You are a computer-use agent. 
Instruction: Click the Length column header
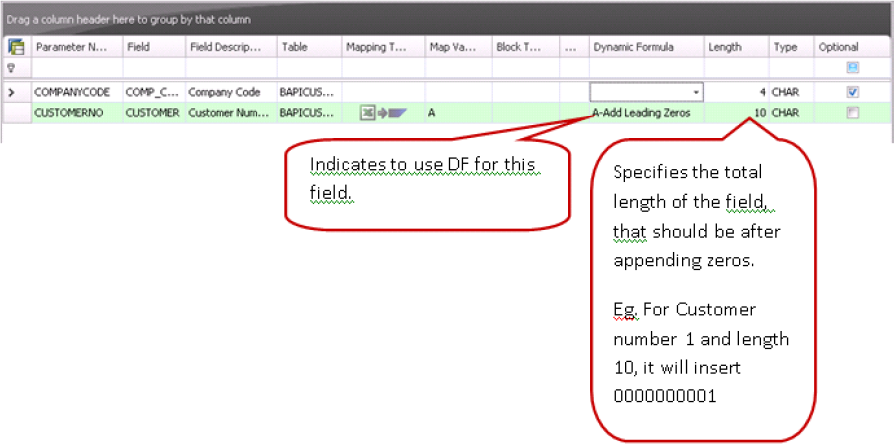[x=736, y=47]
